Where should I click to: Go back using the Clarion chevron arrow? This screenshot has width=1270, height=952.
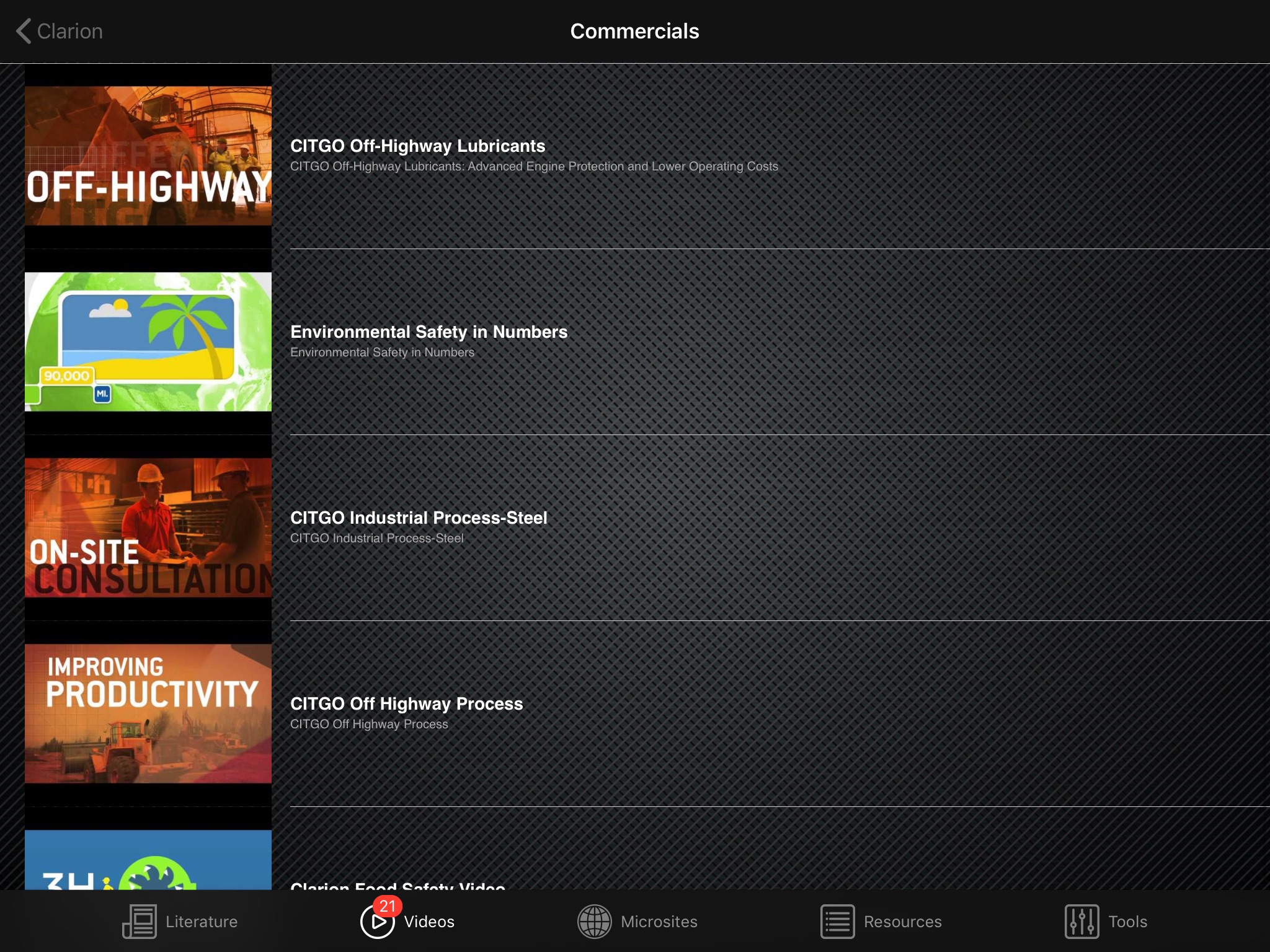coord(24,31)
